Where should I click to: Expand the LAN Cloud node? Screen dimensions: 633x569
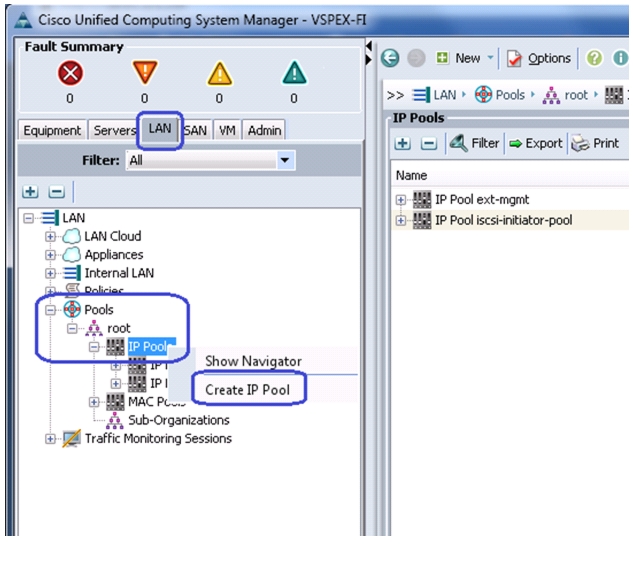coord(50,236)
